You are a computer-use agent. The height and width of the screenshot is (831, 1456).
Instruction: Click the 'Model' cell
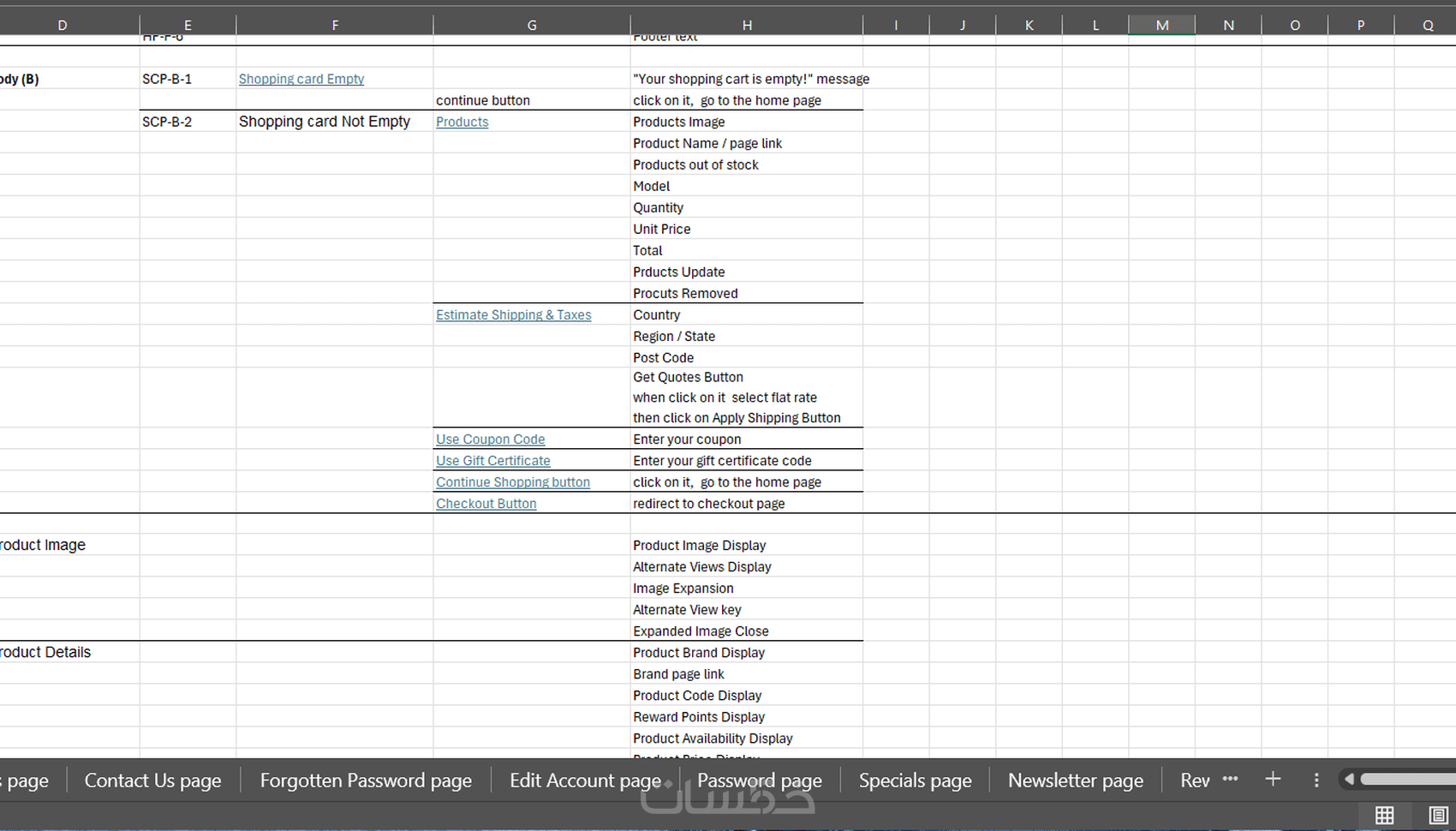[x=747, y=186]
